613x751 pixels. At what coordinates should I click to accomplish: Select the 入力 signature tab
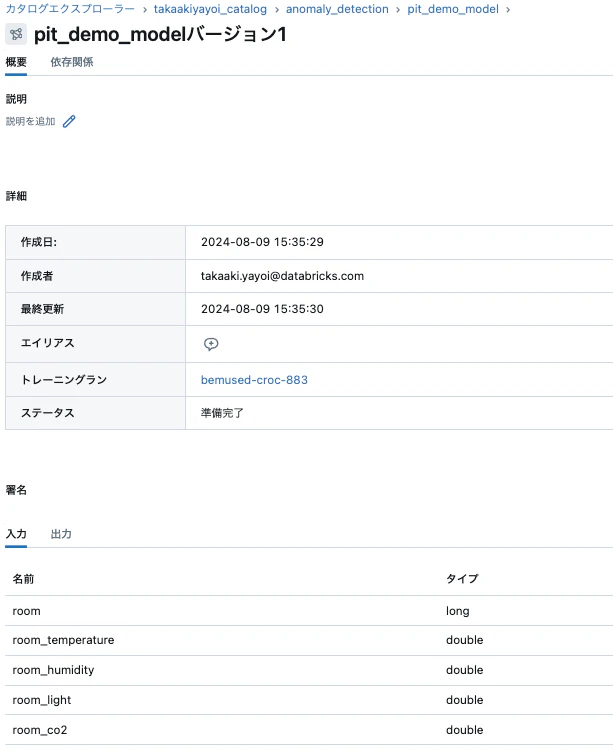[16, 534]
